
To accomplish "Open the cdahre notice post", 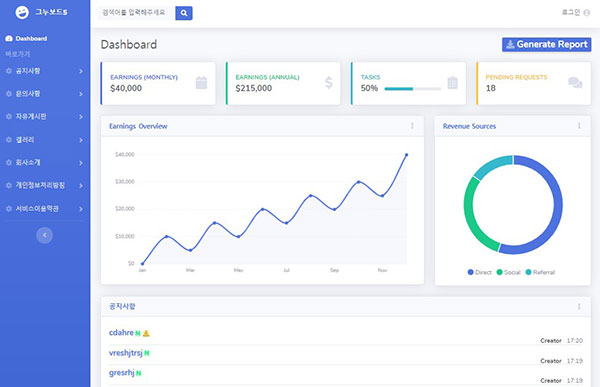I will tap(121, 333).
